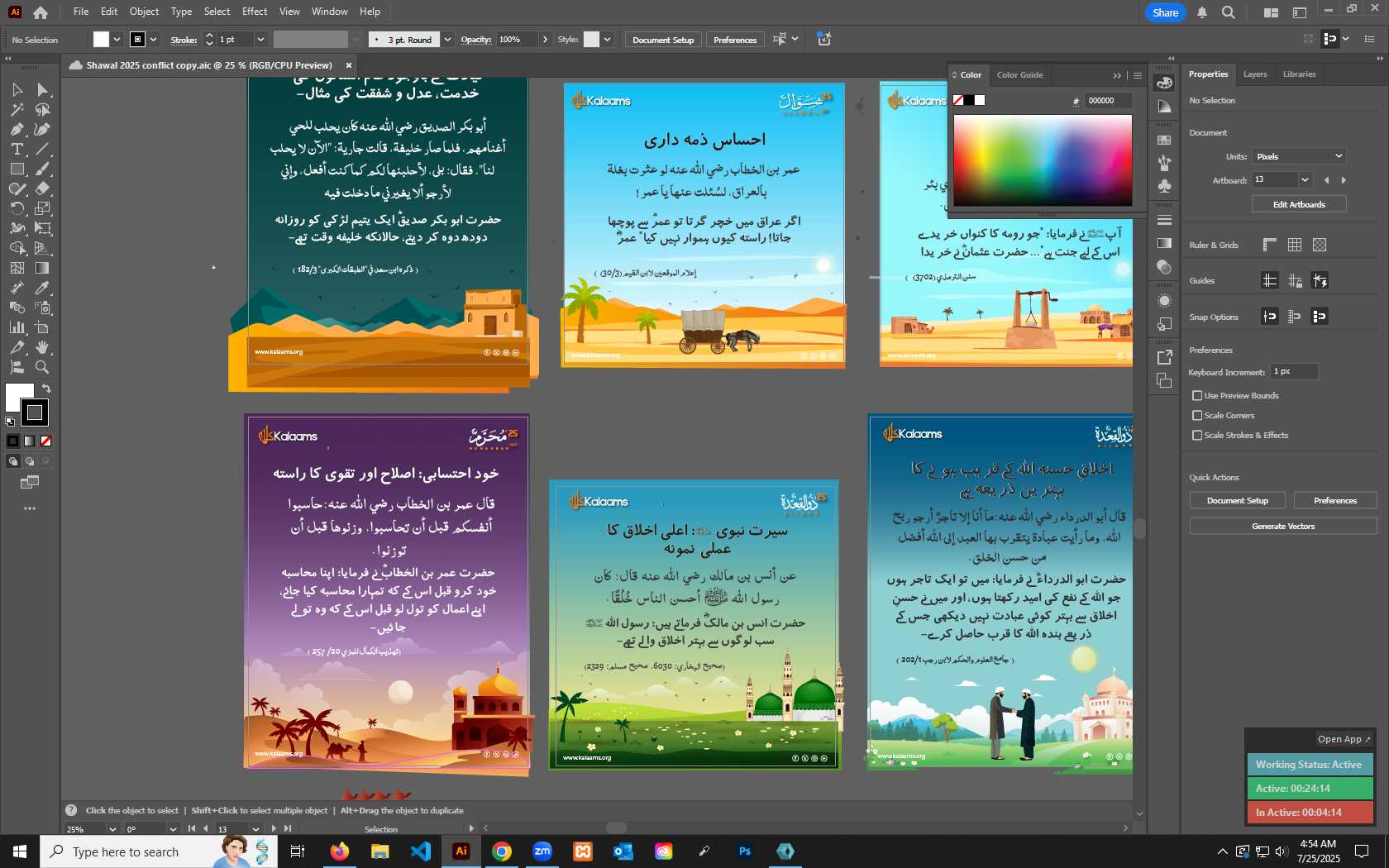This screenshot has width=1389, height=868.
Task: Select the Curvature tool
Action: click(42, 129)
